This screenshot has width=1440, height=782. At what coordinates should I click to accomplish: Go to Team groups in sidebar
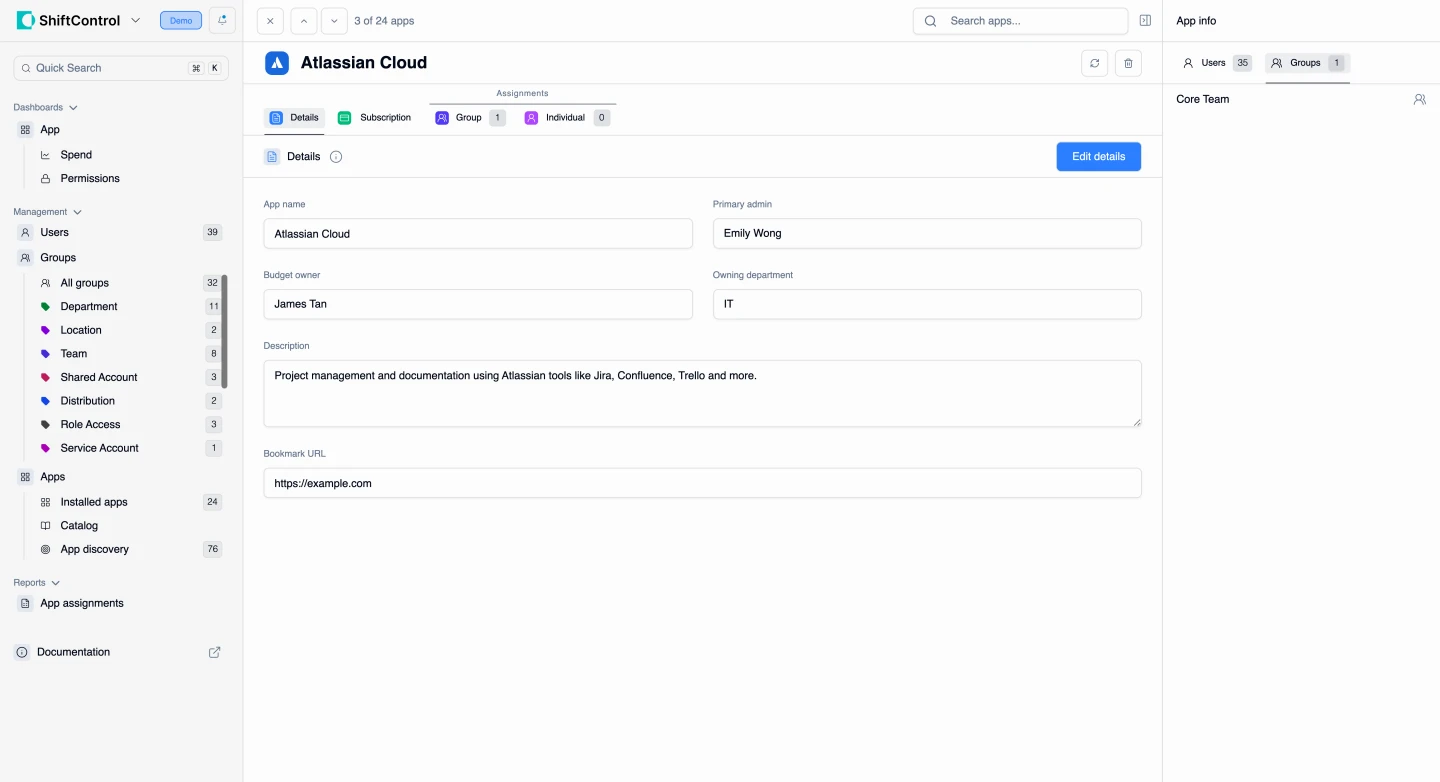[x=128, y=354]
